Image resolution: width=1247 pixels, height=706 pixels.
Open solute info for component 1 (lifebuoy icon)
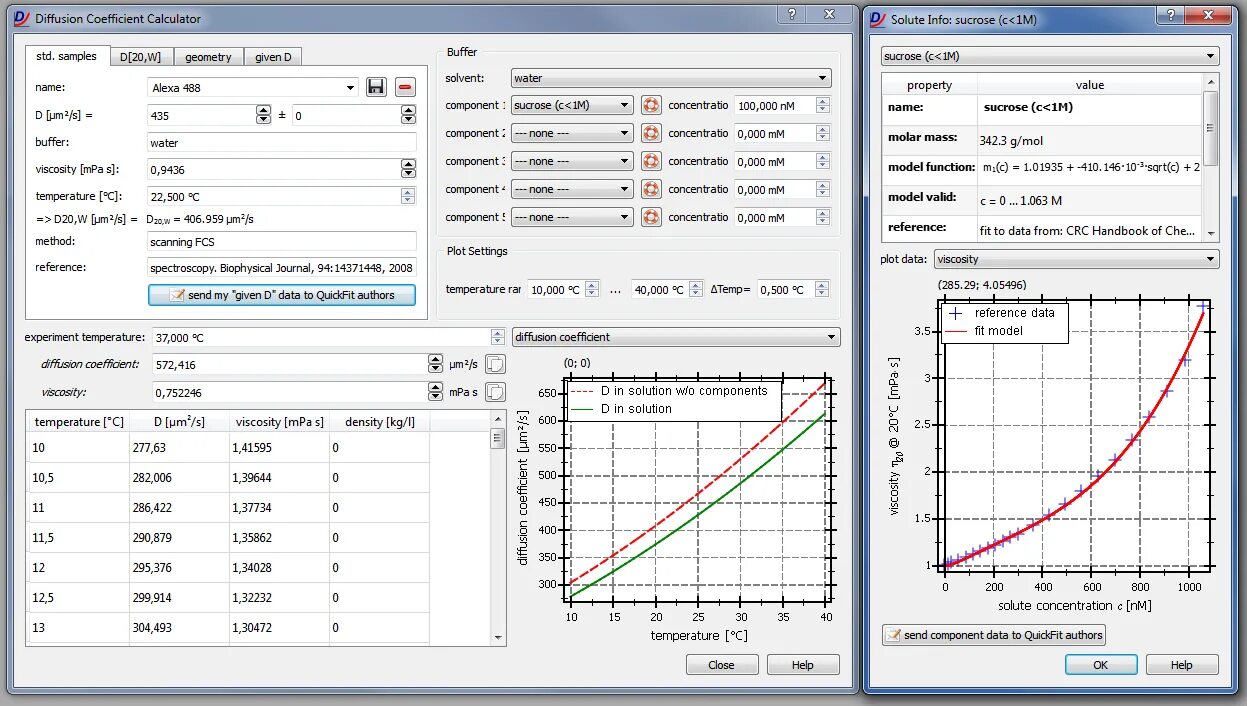(x=651, y=105)
